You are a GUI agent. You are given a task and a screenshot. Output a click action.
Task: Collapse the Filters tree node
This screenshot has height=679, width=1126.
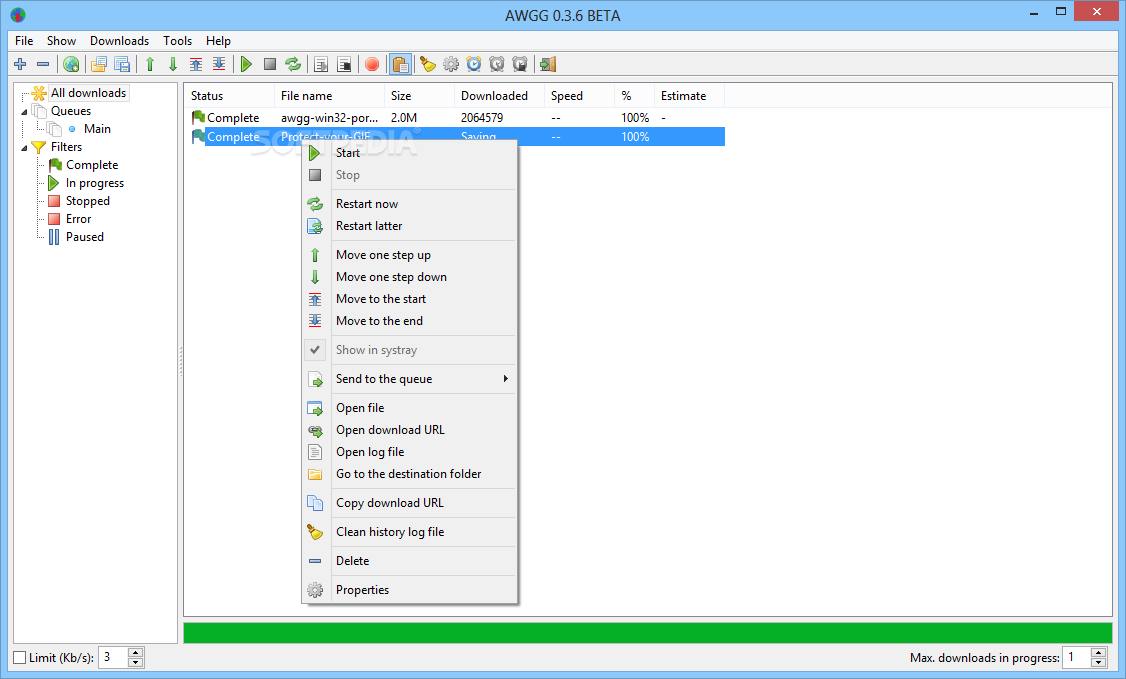point(24,147)
